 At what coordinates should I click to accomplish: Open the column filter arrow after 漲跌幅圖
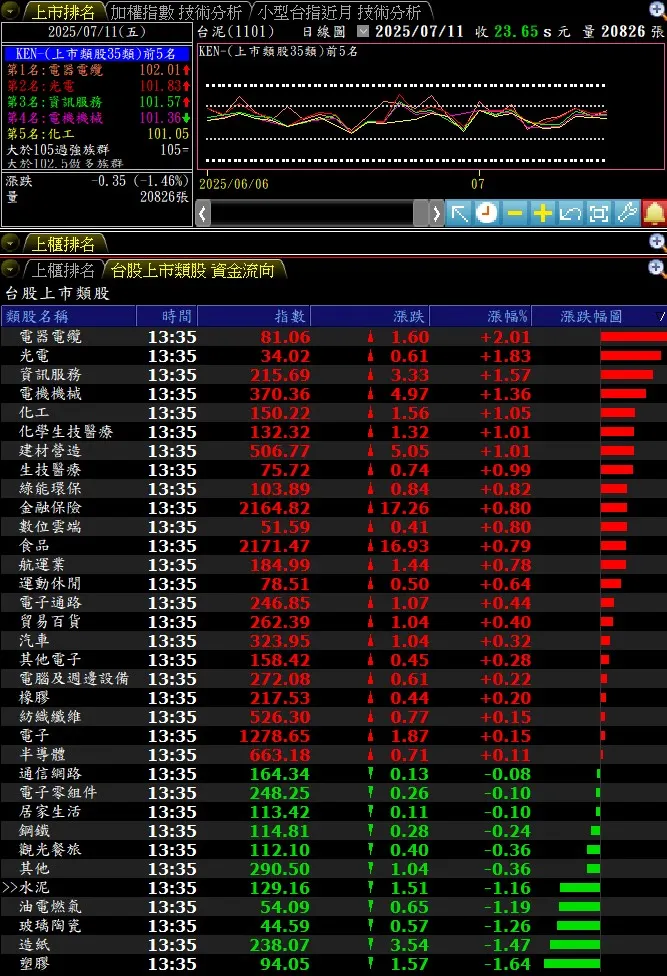[662, 317]
